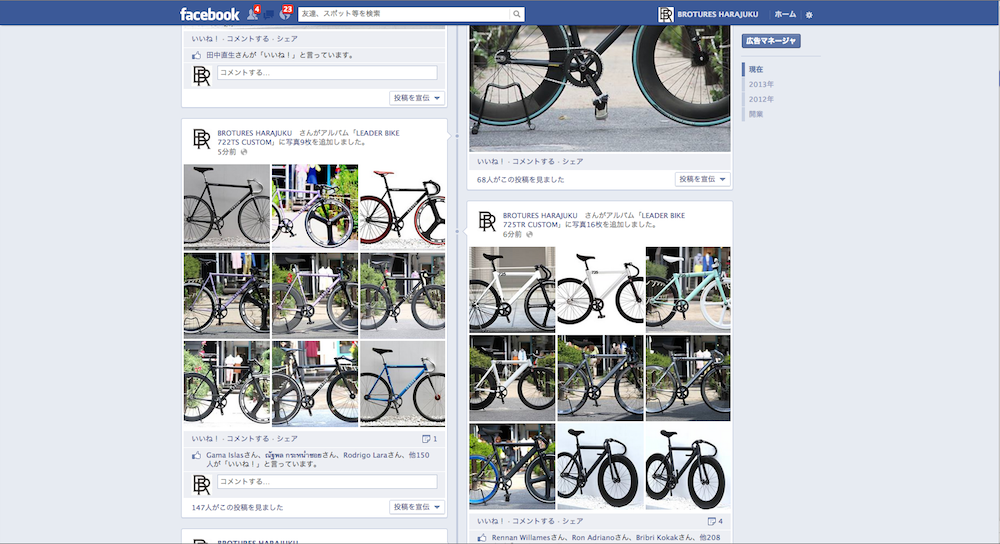The image size is (1000, 544).
Task: Expand 投稿を宣伝 dropdown under 68人 views post
Action: click(702, 179)
